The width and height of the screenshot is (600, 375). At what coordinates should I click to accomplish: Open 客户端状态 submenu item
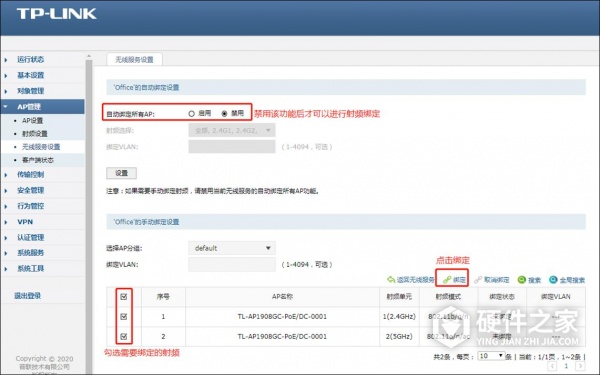[x=38, y=160]
